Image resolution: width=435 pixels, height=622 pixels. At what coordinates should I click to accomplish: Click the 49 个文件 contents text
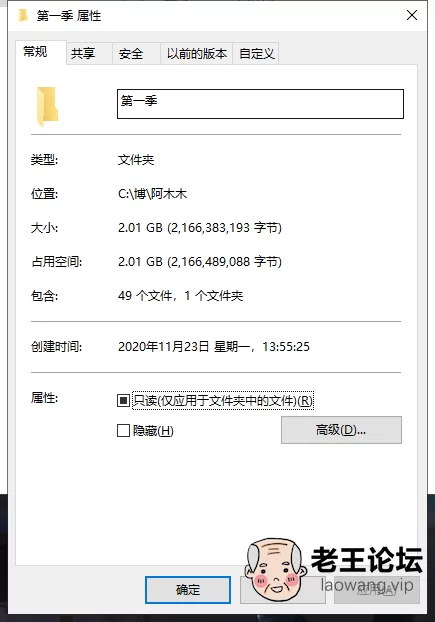145,296
